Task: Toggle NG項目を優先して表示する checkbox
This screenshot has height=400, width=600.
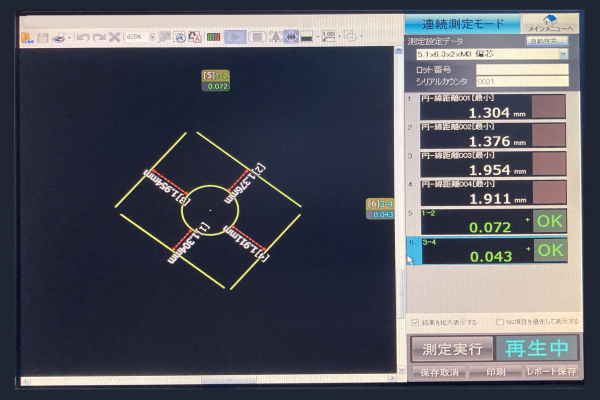Action: [499, 322]
